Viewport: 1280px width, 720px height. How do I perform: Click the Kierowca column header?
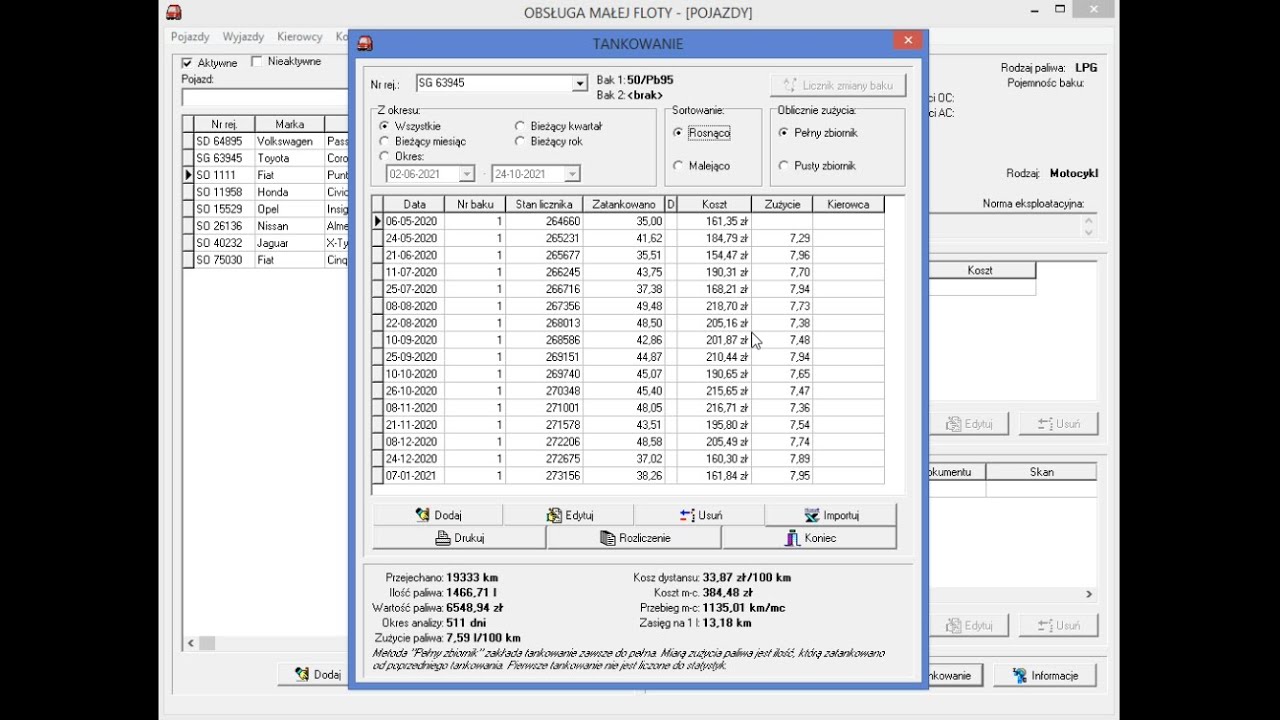(x=848, y=204)
